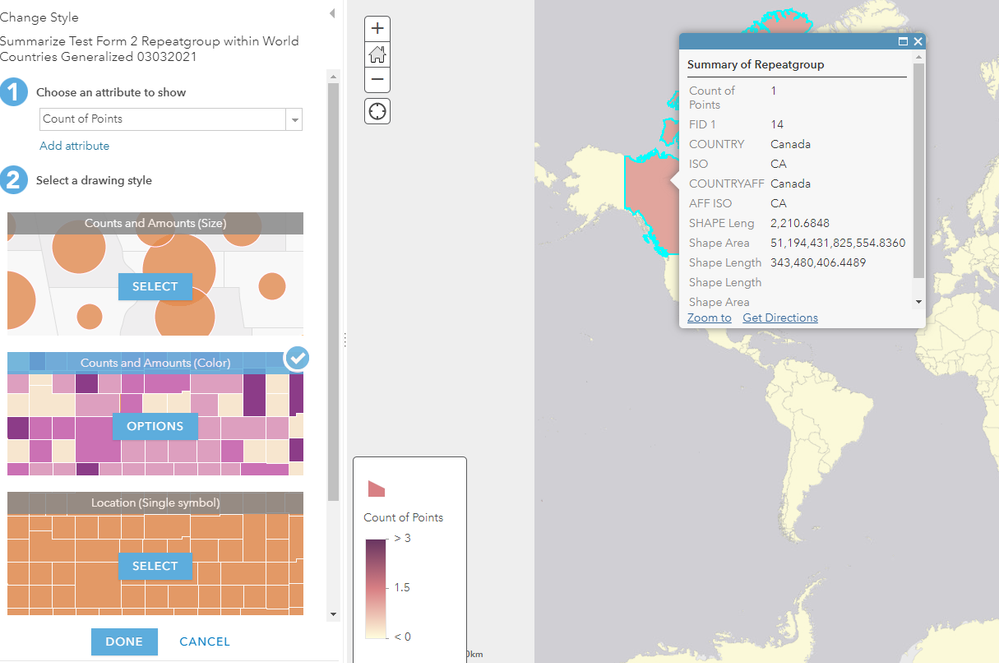999x663 pixels.
Task: Zoom in on the map
Action: (x=377, y=29)
